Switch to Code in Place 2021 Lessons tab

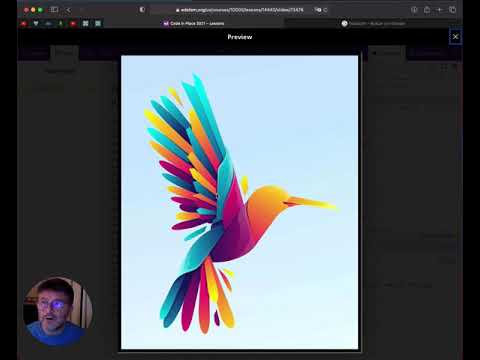tap(193, 23)
